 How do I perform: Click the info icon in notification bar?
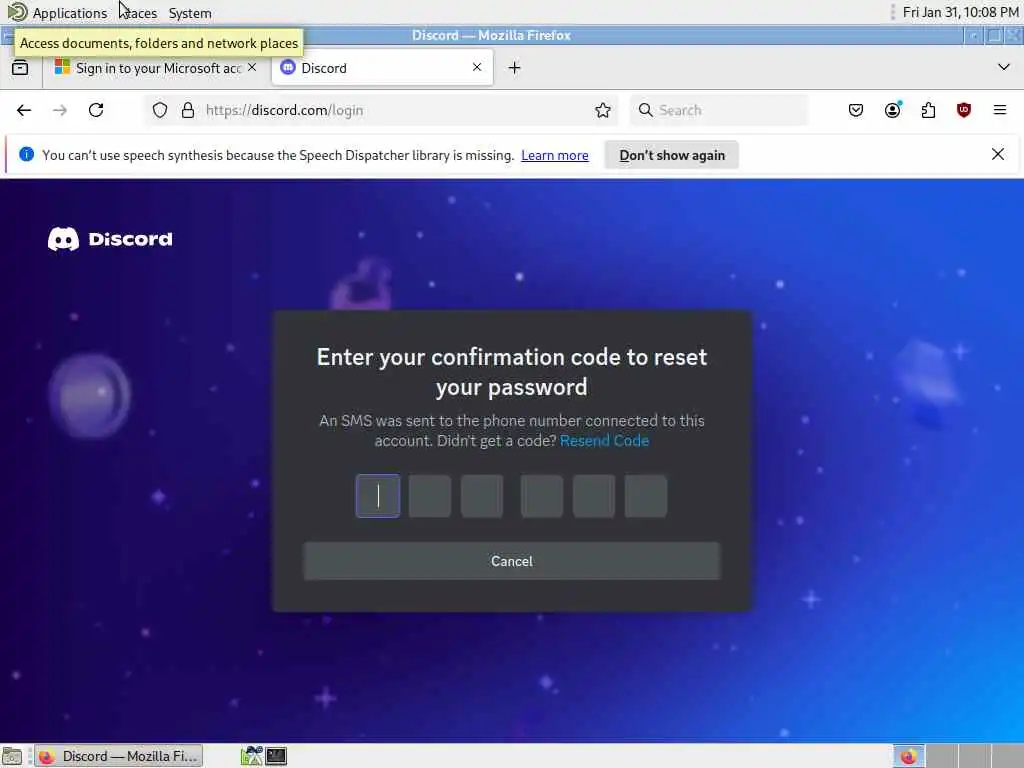tap(26, 155)
